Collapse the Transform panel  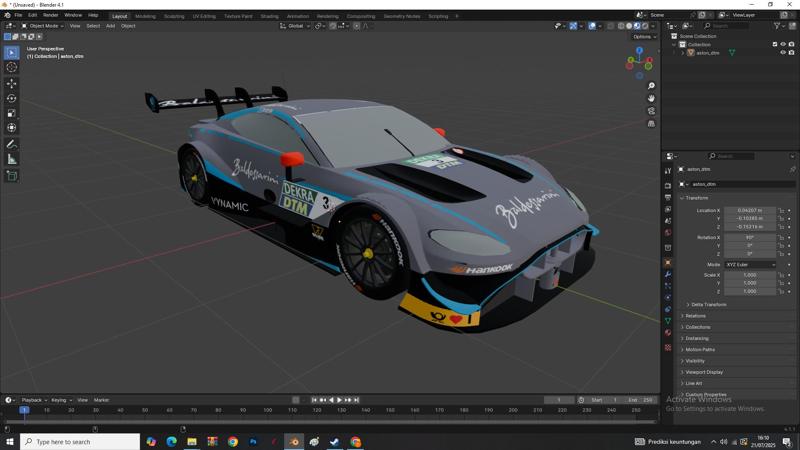tap(694, 198)
